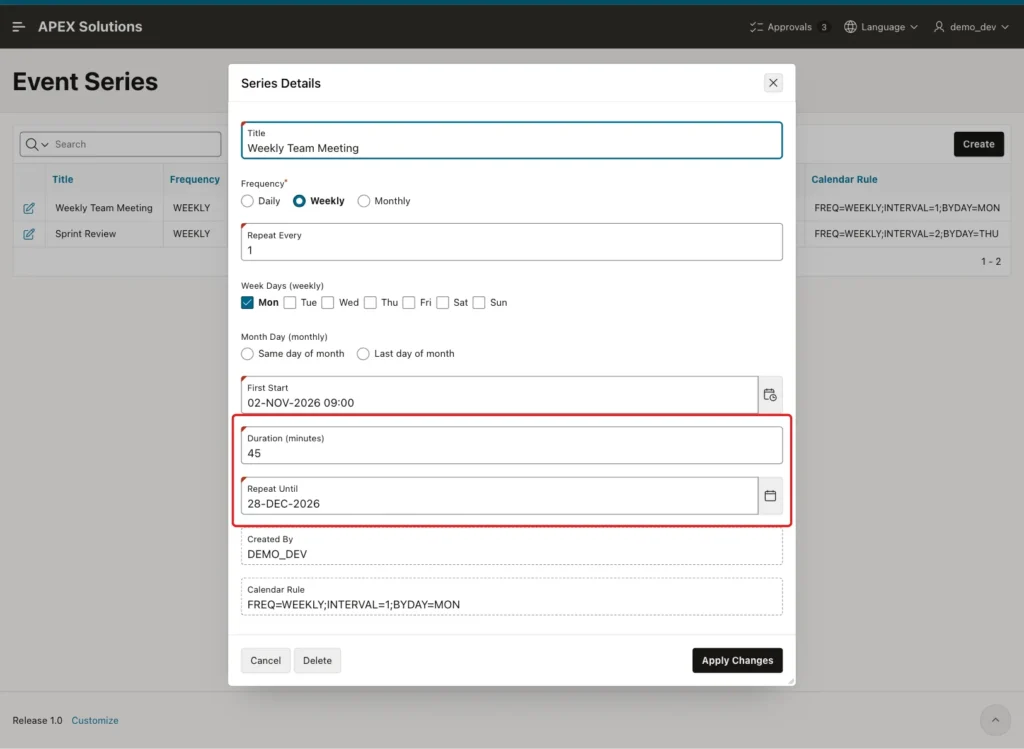The height and width of the screenshot is (749, 1024).
Task: Uncheck the Mon weekday checkbox
Action: click(248, 302)
